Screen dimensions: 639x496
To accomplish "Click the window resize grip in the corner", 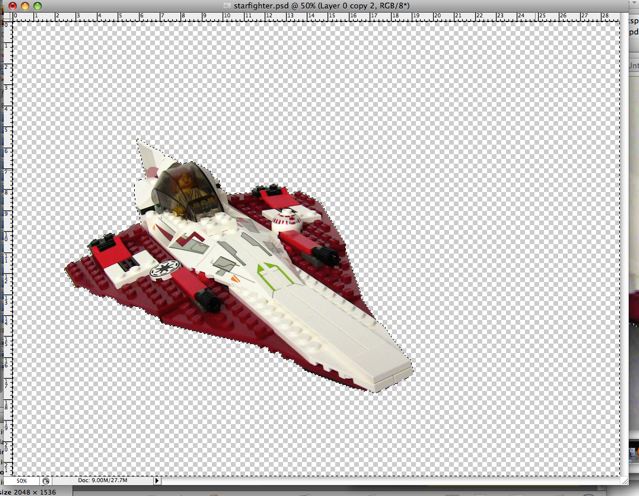I will pyautogui.click(x=625, y=481).
